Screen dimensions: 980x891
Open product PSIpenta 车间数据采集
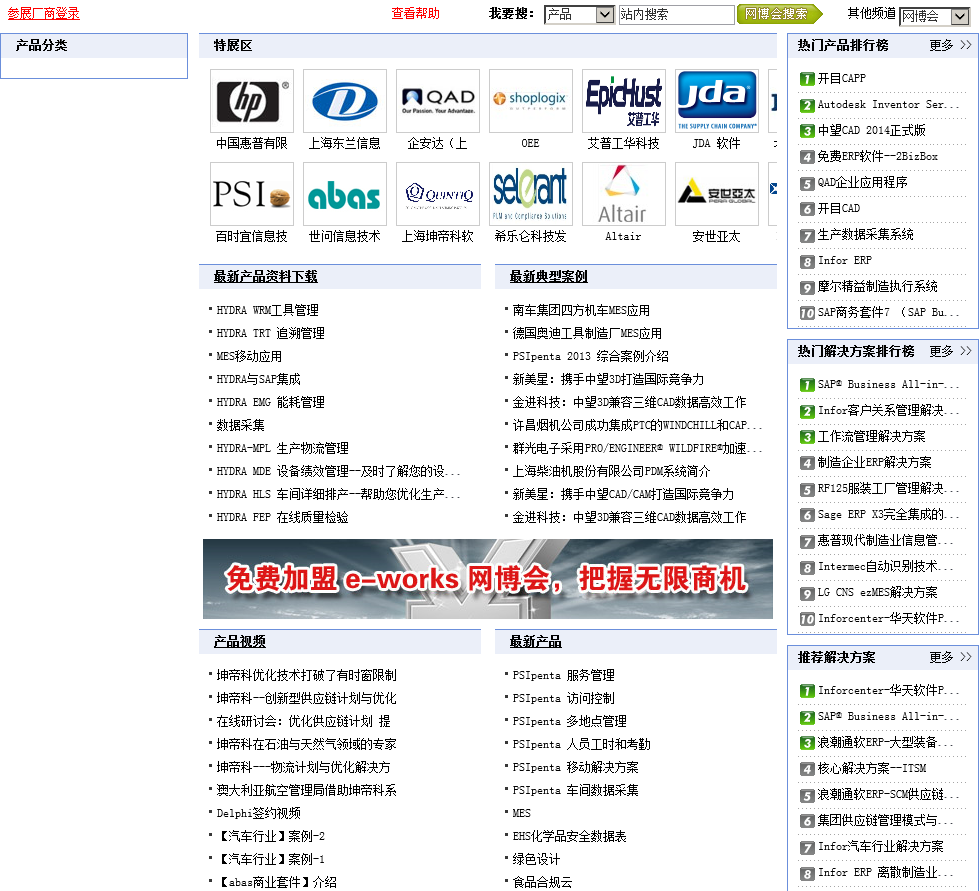576,790
